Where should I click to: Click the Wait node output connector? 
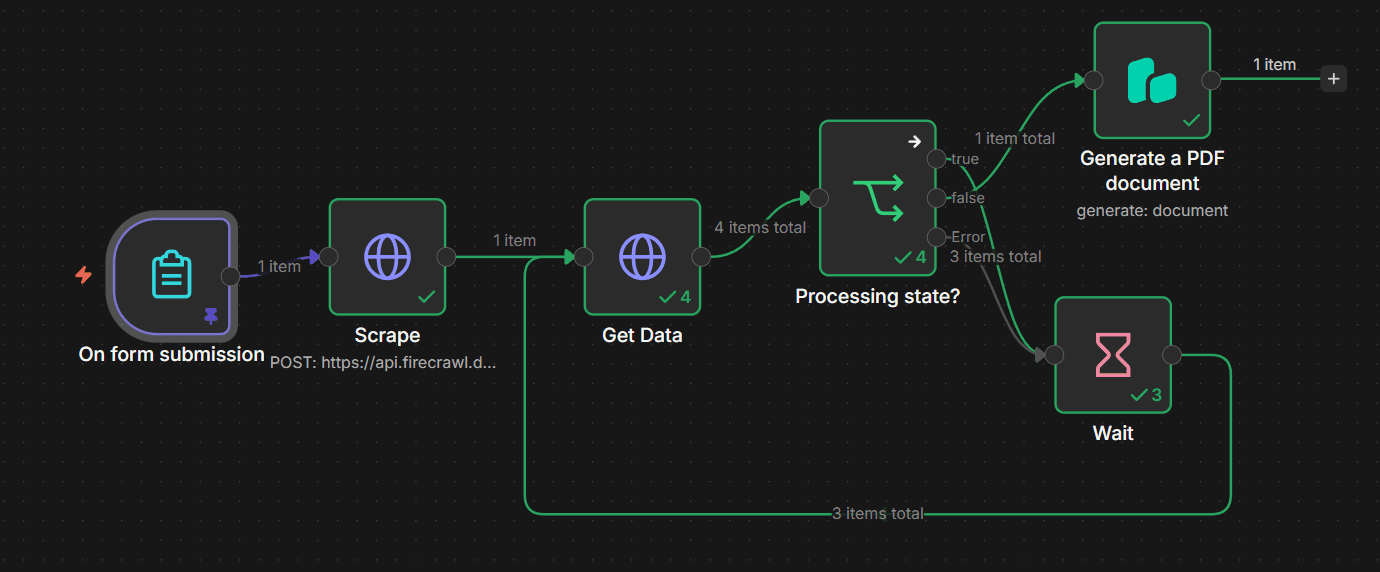click(1172, 355)
